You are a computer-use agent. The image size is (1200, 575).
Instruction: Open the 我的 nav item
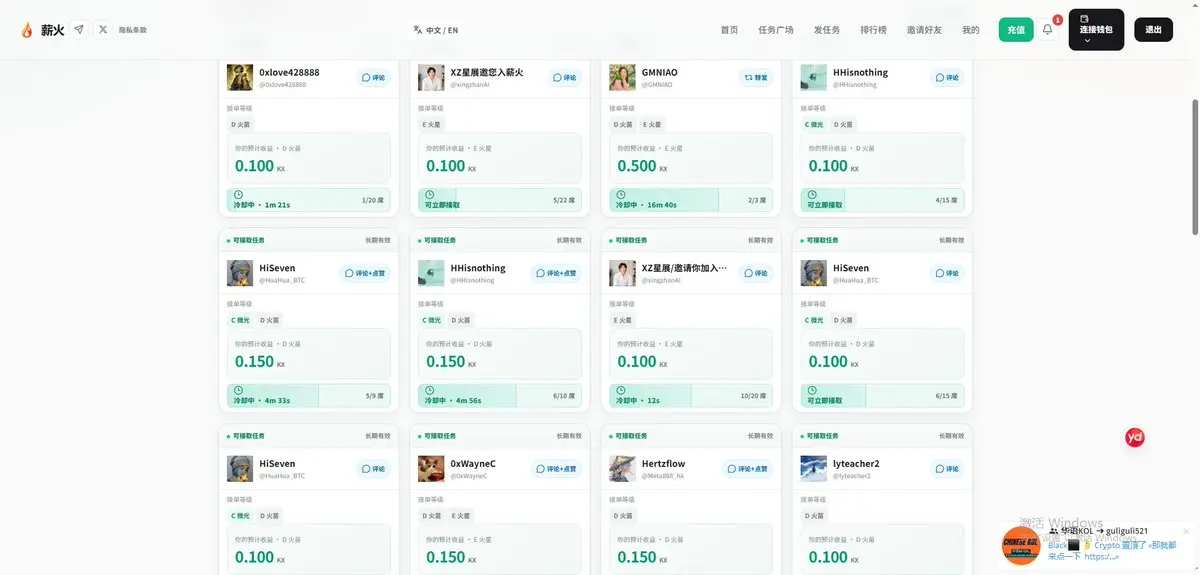971,30
